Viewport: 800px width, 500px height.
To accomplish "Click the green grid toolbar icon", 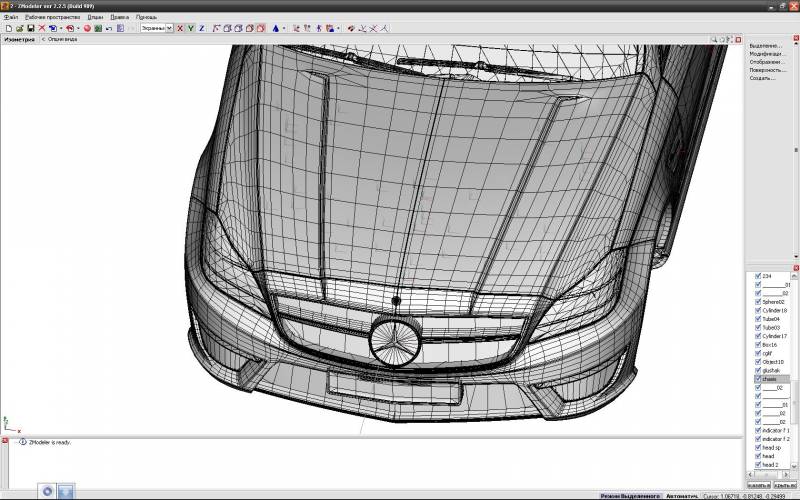I will pyautogui.click(x=98, y=29).
